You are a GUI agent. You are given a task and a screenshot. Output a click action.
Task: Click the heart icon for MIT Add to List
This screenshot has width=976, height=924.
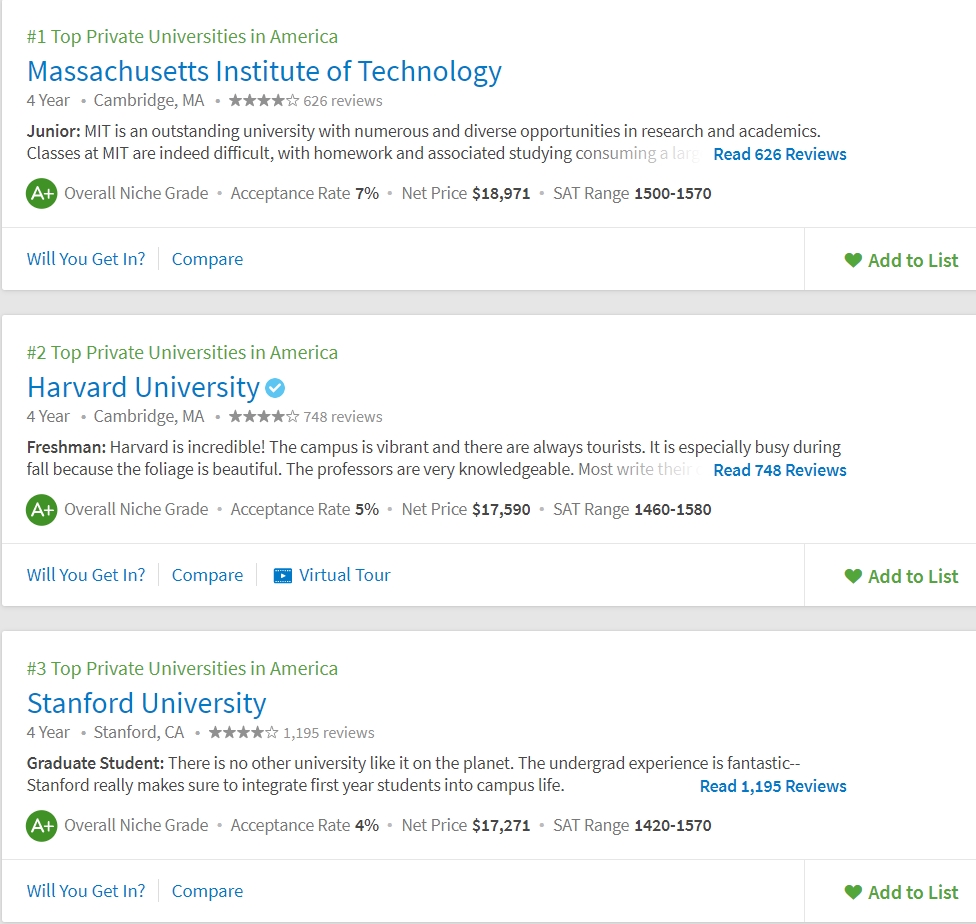(x=853, y=260)
